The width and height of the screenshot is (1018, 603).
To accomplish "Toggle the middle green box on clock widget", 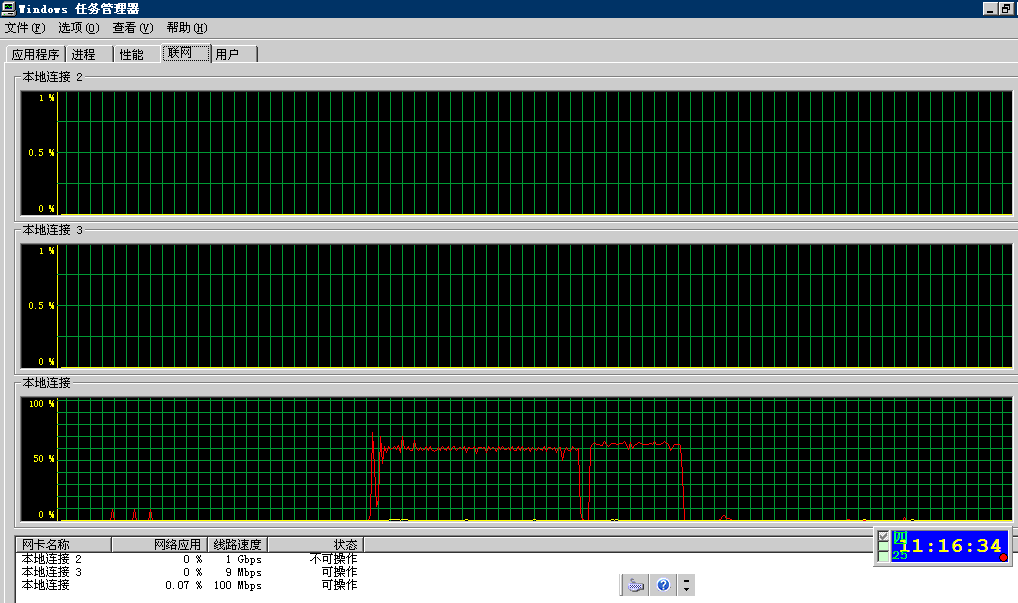I will tap(883, 547).
